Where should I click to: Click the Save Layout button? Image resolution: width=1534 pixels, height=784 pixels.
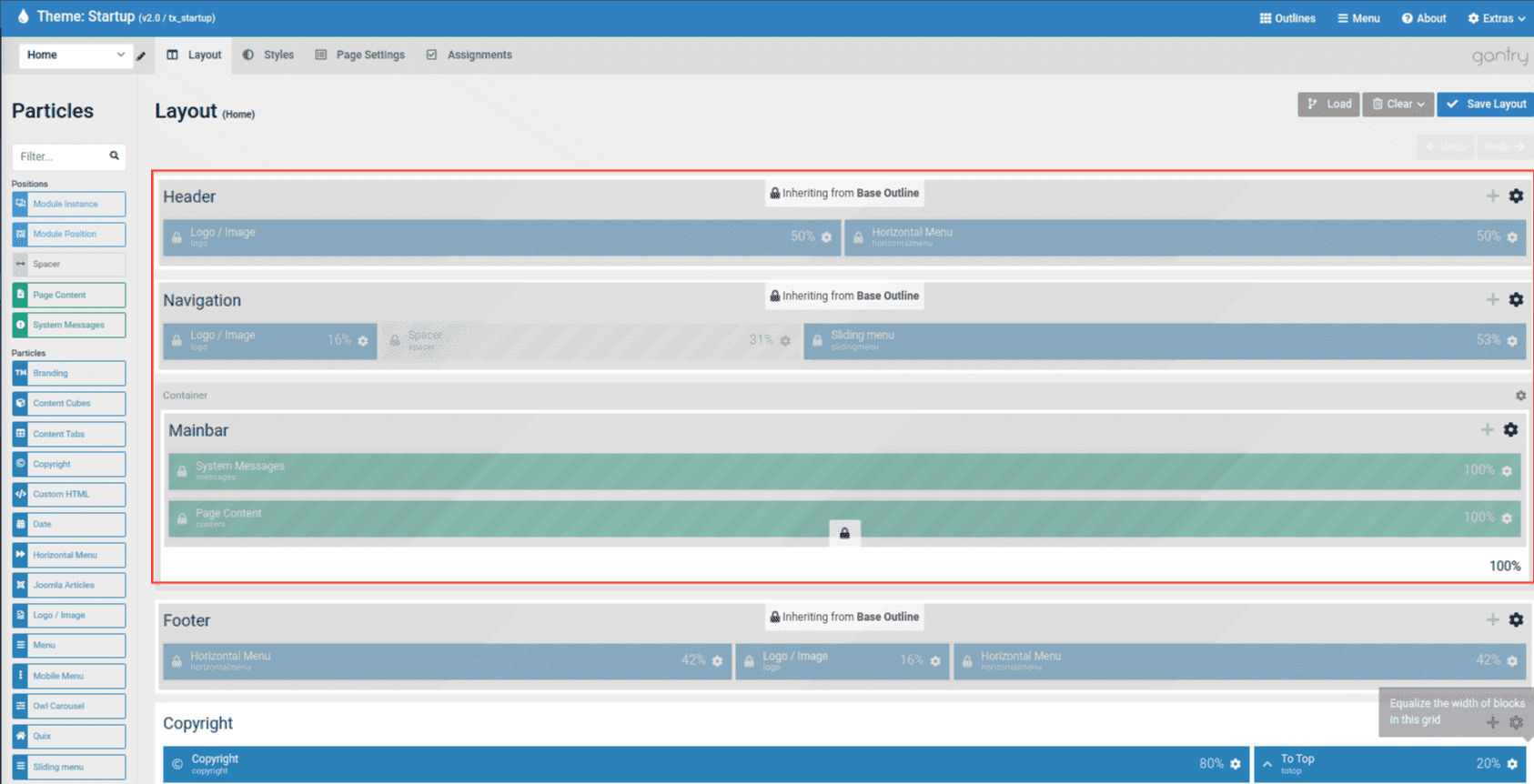[1486, 105]
